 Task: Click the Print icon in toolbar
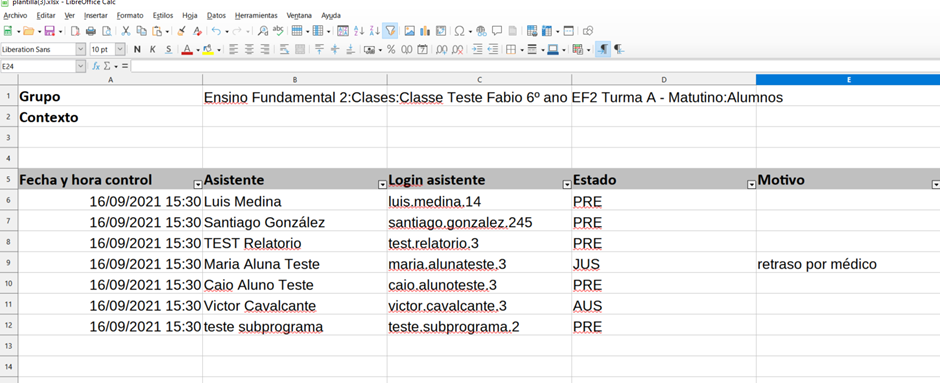[x=91, y=31]
